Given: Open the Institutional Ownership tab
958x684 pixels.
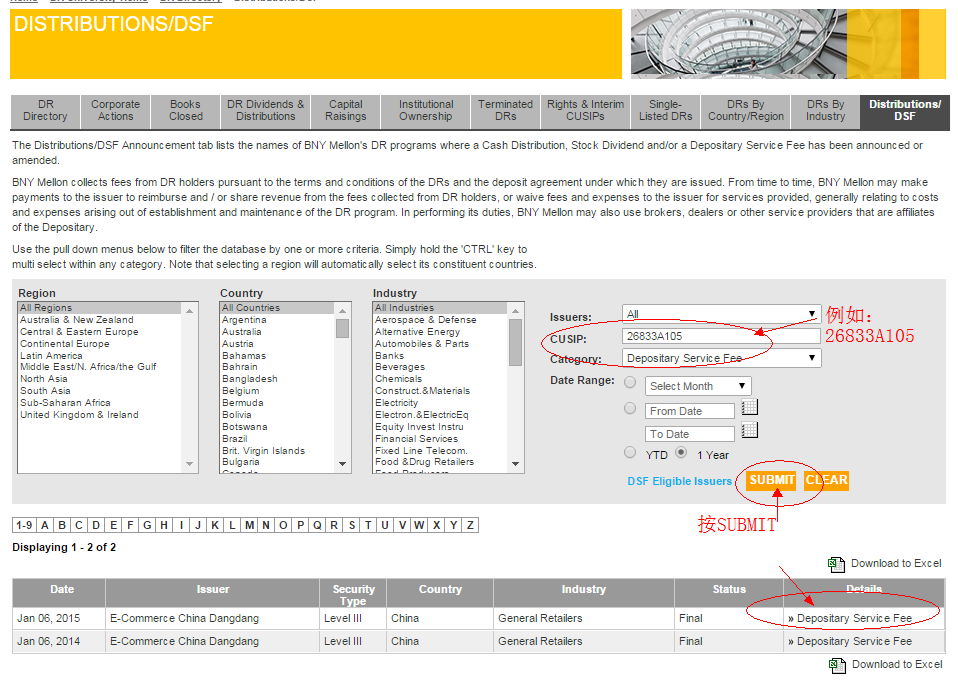Looking at the screenshot, I should (426, 111).
